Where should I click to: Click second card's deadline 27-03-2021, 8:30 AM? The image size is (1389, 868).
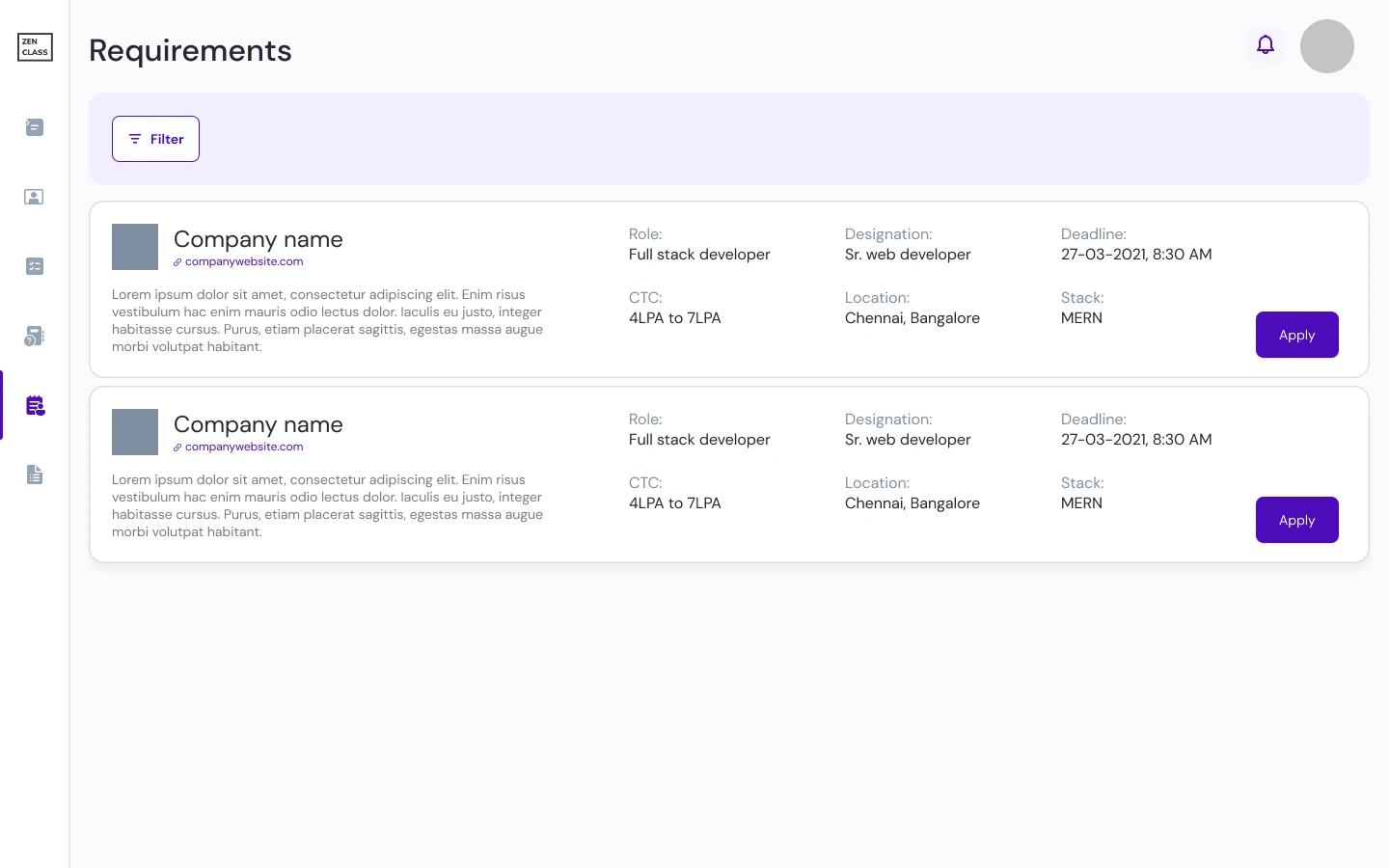(x=1136, y=440)
